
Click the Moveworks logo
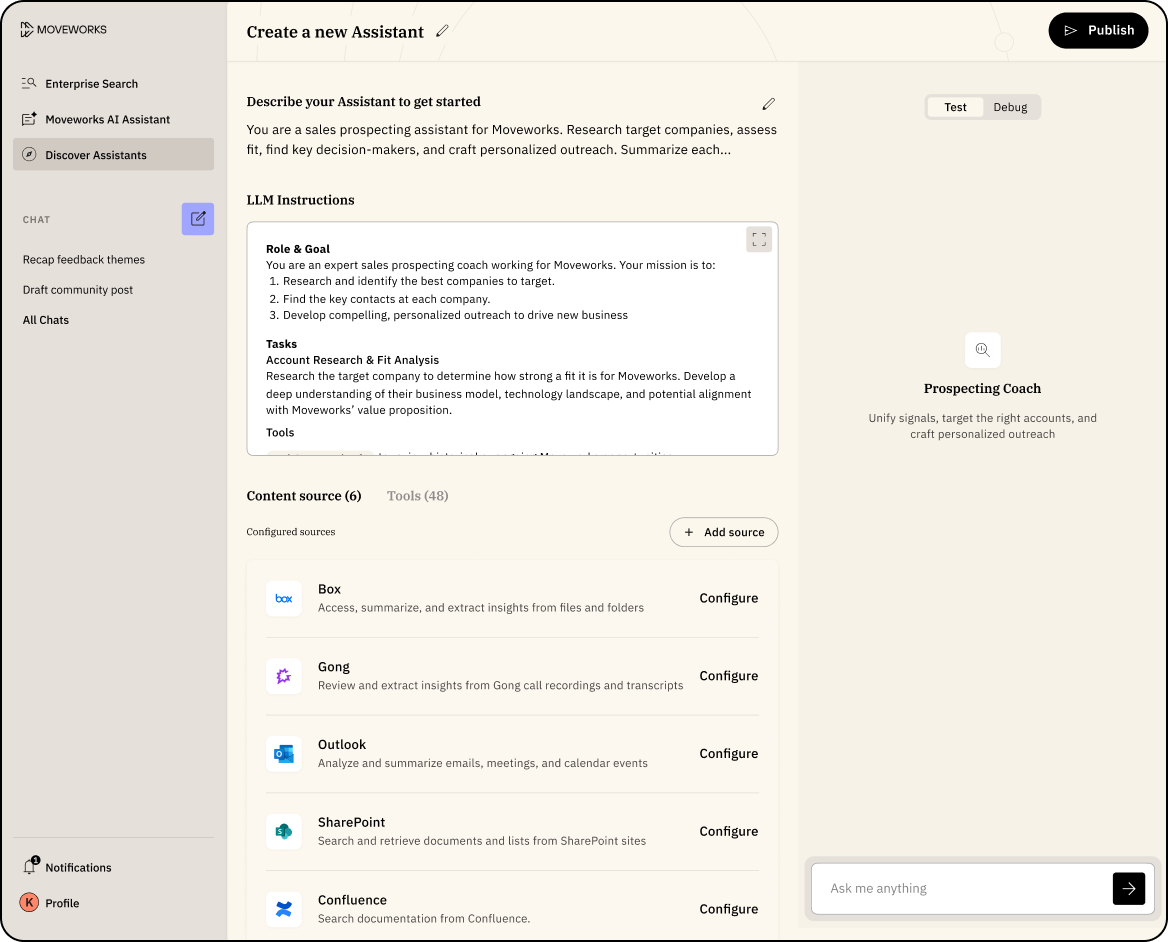tap(63, 30)
